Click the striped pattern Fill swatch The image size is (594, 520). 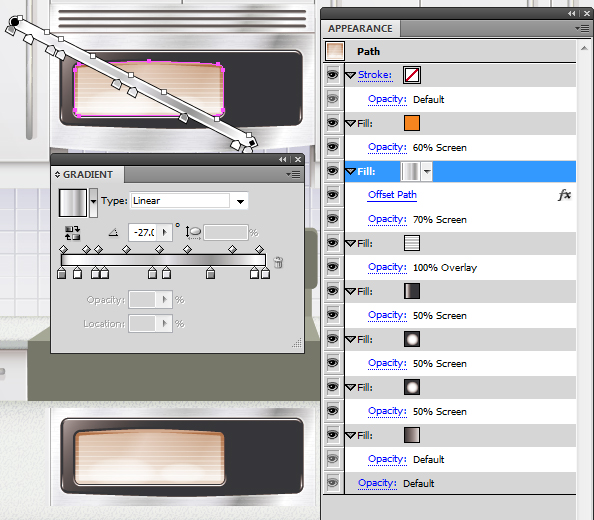click(412, 243)
